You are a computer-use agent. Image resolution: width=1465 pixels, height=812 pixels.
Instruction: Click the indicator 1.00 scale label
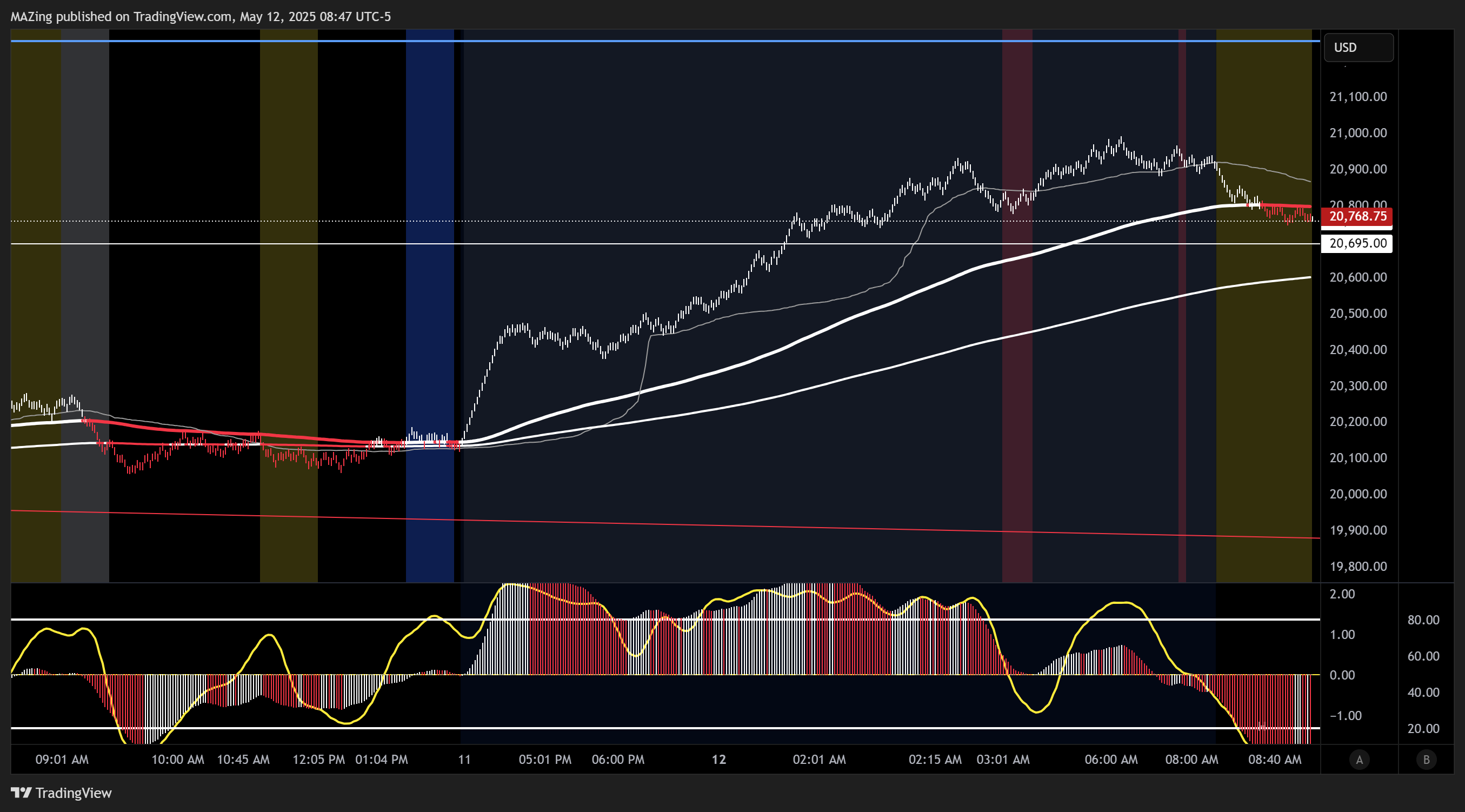[1342, 635]
